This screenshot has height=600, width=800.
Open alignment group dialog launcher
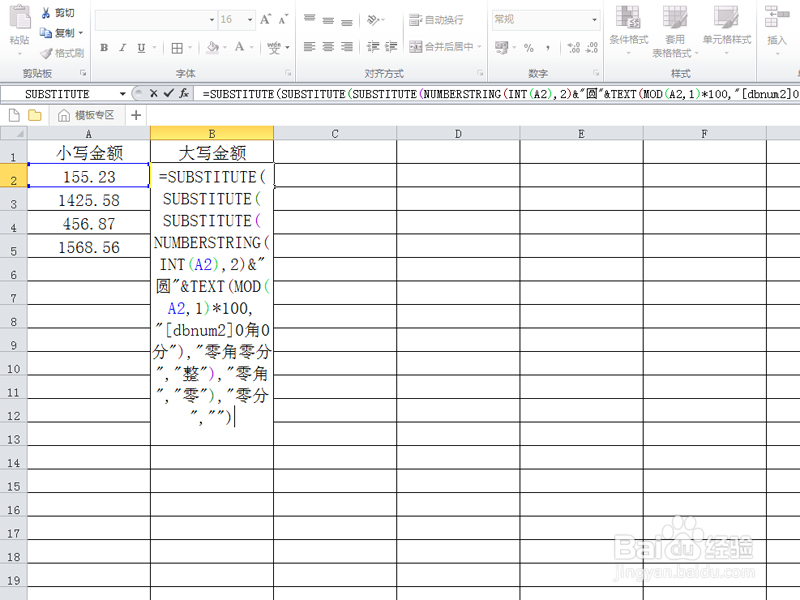[480, 73]
